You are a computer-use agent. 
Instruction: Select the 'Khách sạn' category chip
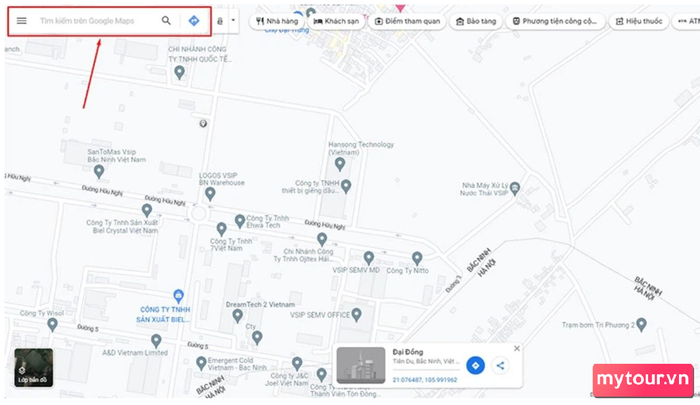pos(336,21)
